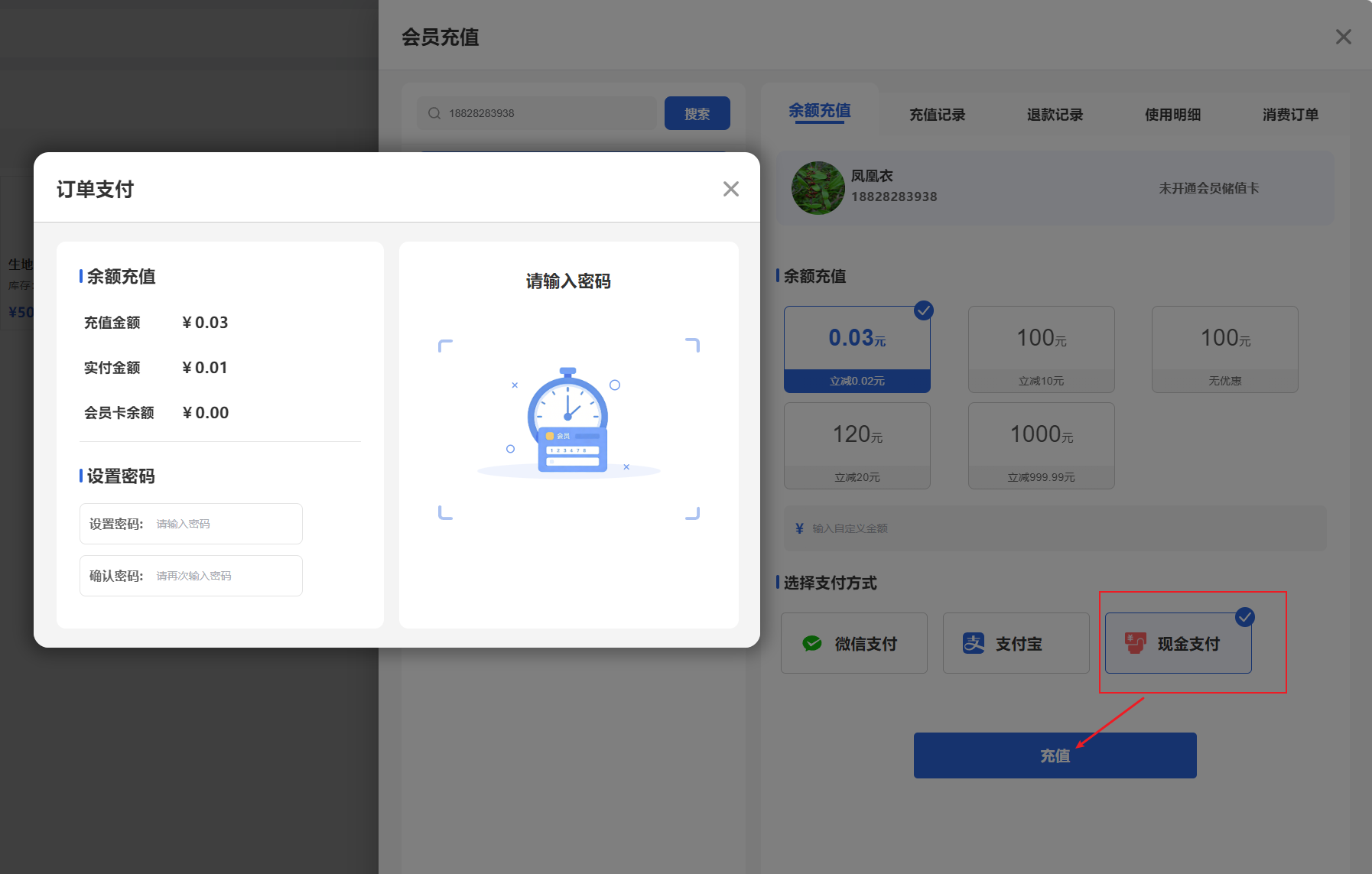This screenshot has width=1372, height=874.
Task: Choose the 100元 无优惠 recharge option
Action: [x=1224, y=349]
